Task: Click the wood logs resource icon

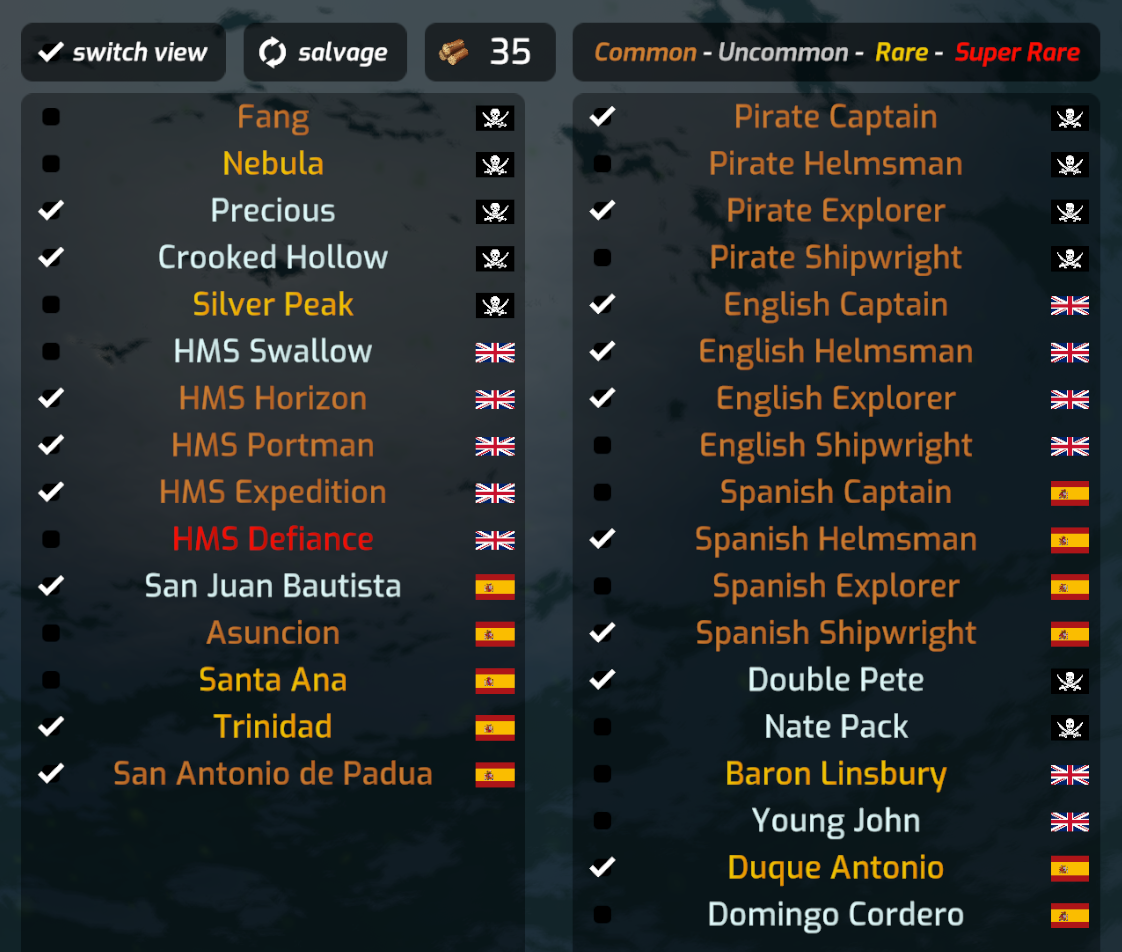Action: pos(453,52)
